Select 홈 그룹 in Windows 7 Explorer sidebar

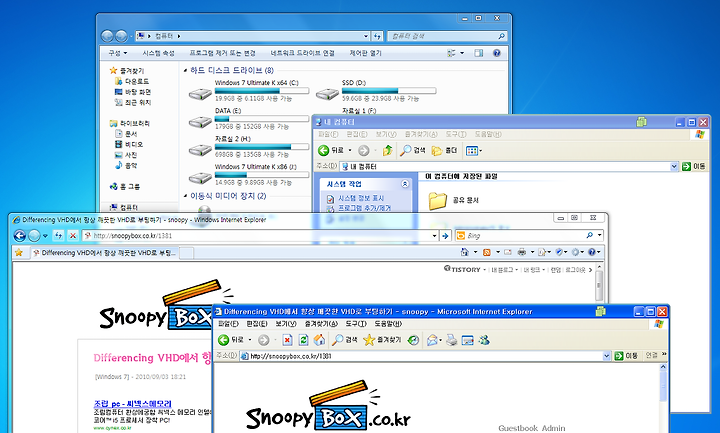125,186
